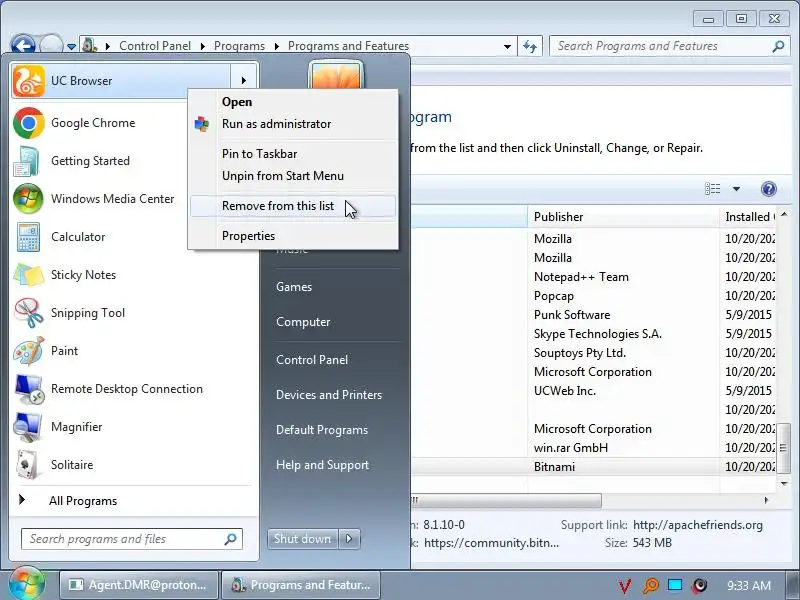Click the shield icon beside Run as administrator

[202, 124]
